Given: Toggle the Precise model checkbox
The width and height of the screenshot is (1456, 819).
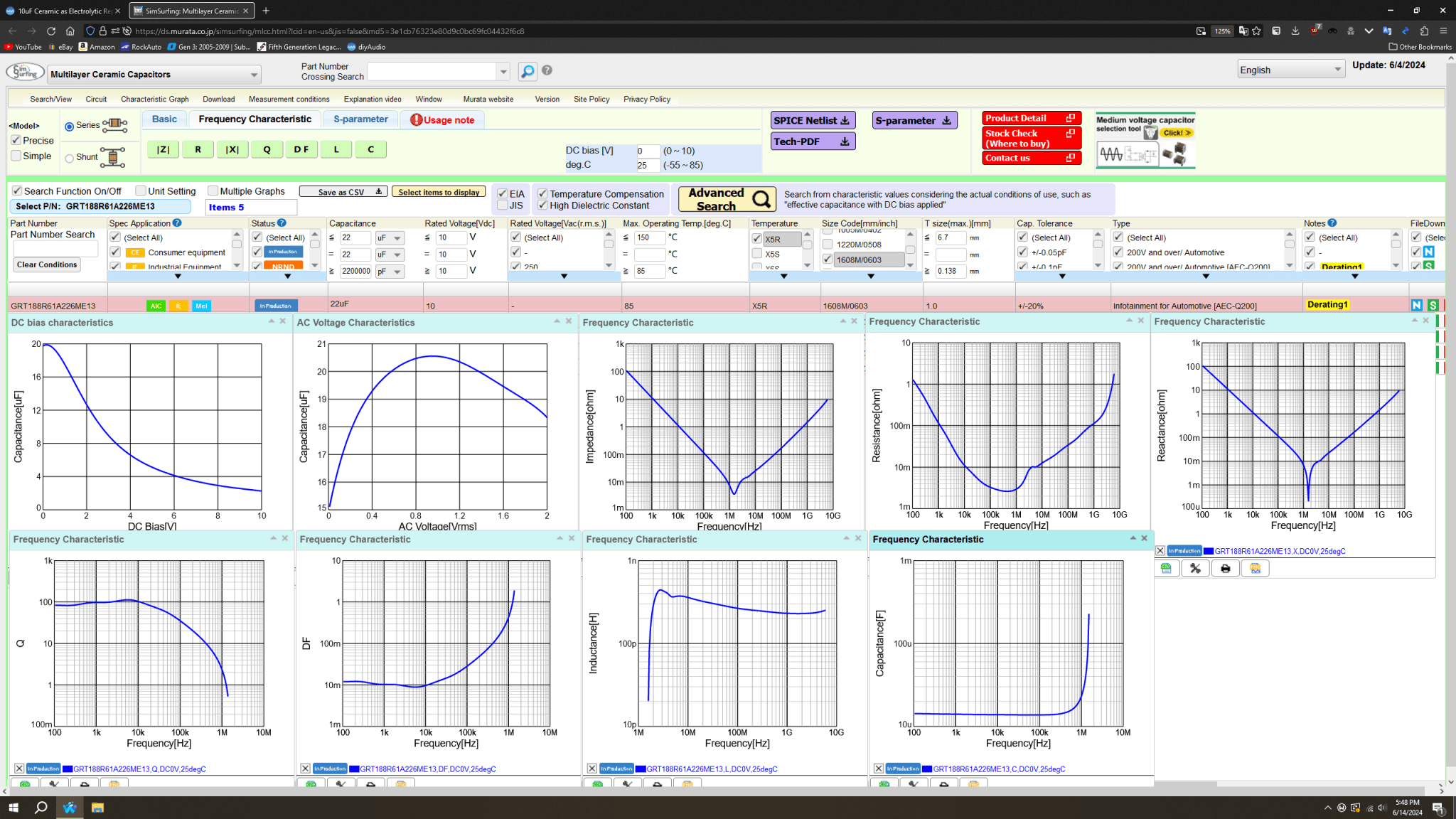Looking at the screenshot, I should 16,140.
